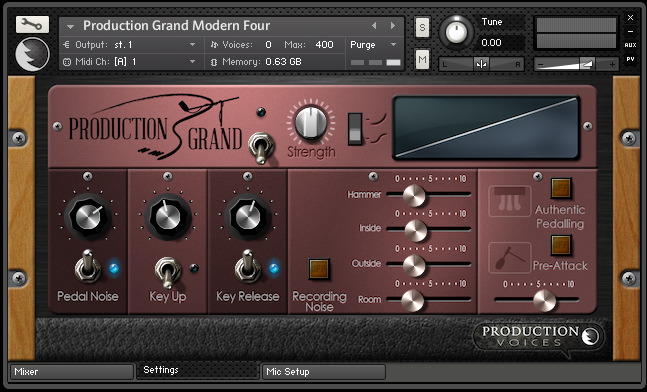The image size is (647, 392).
Task: Switch to the Mic Setup tab
Action: coord(324,372)
